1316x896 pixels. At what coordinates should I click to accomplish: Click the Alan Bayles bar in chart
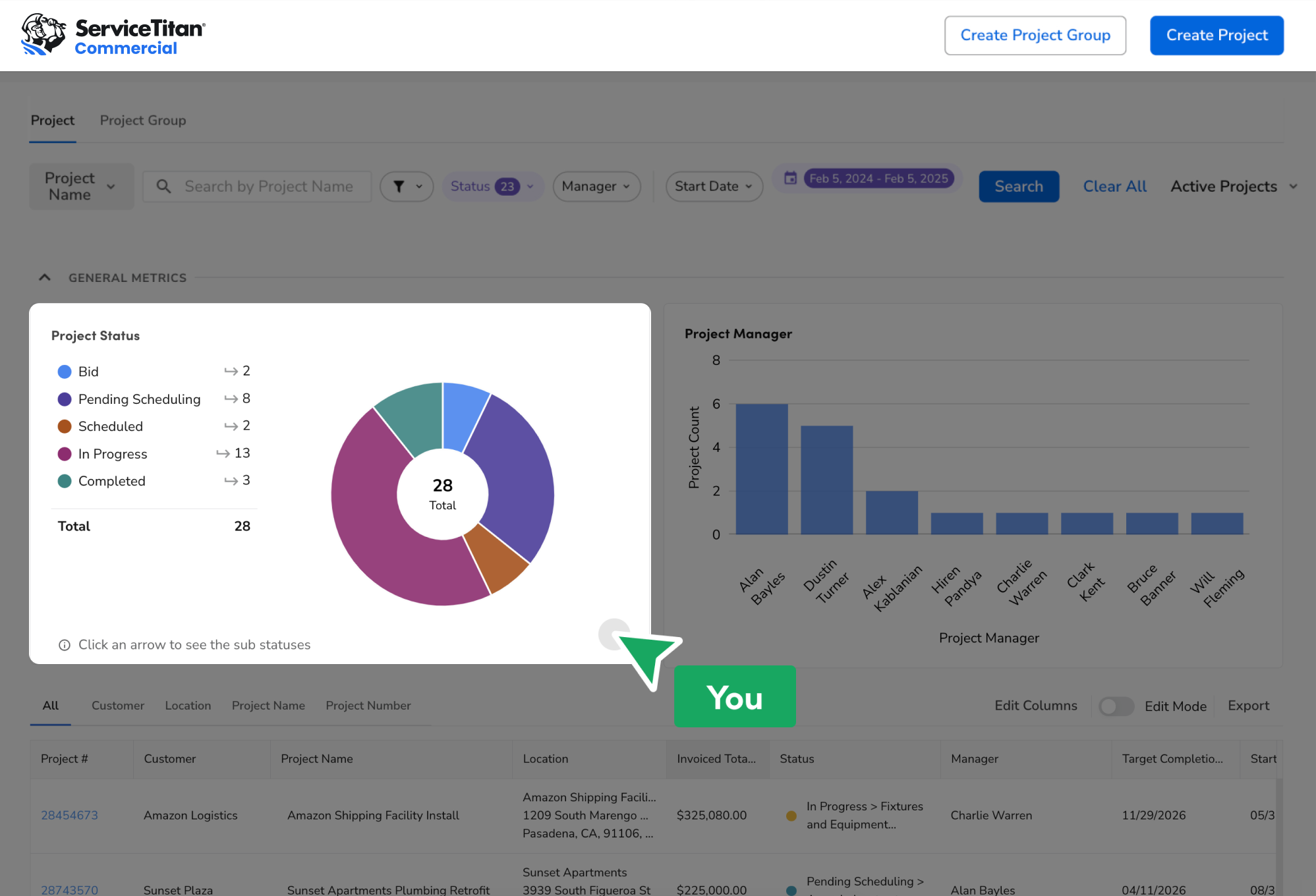[761, 468]
